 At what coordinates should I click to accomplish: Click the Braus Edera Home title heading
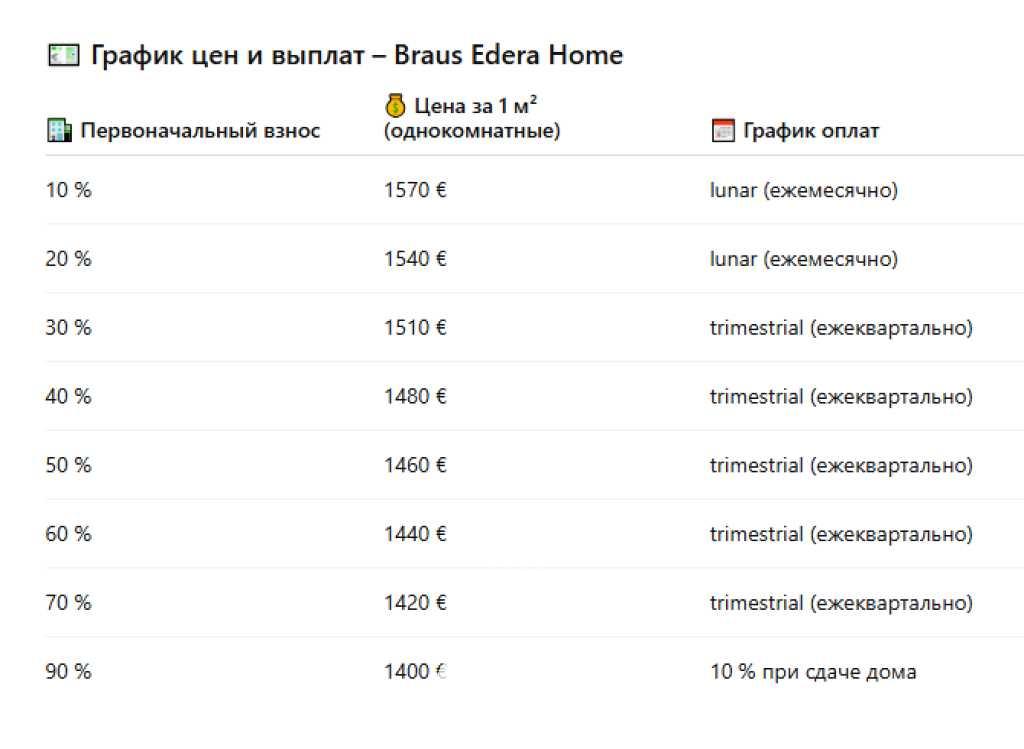(356, 55)
